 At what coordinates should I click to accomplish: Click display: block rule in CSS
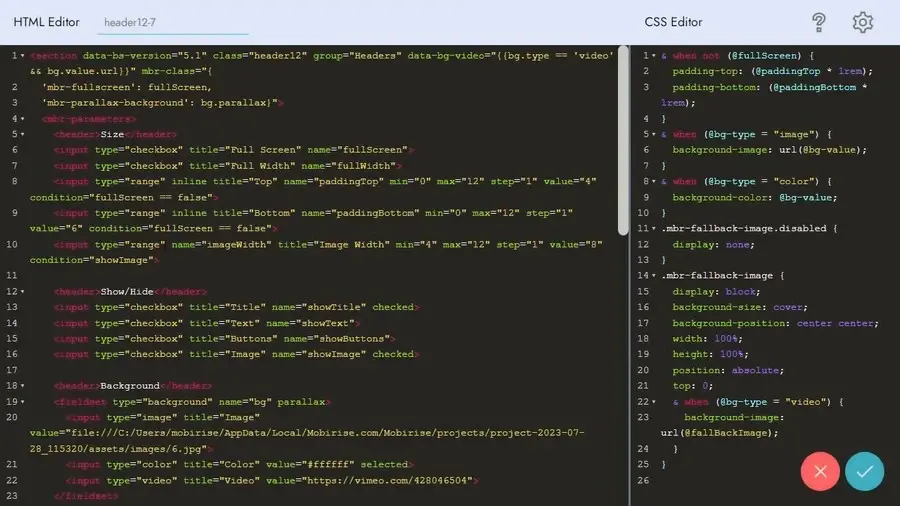pyautogui.click(x=716, y=291)
